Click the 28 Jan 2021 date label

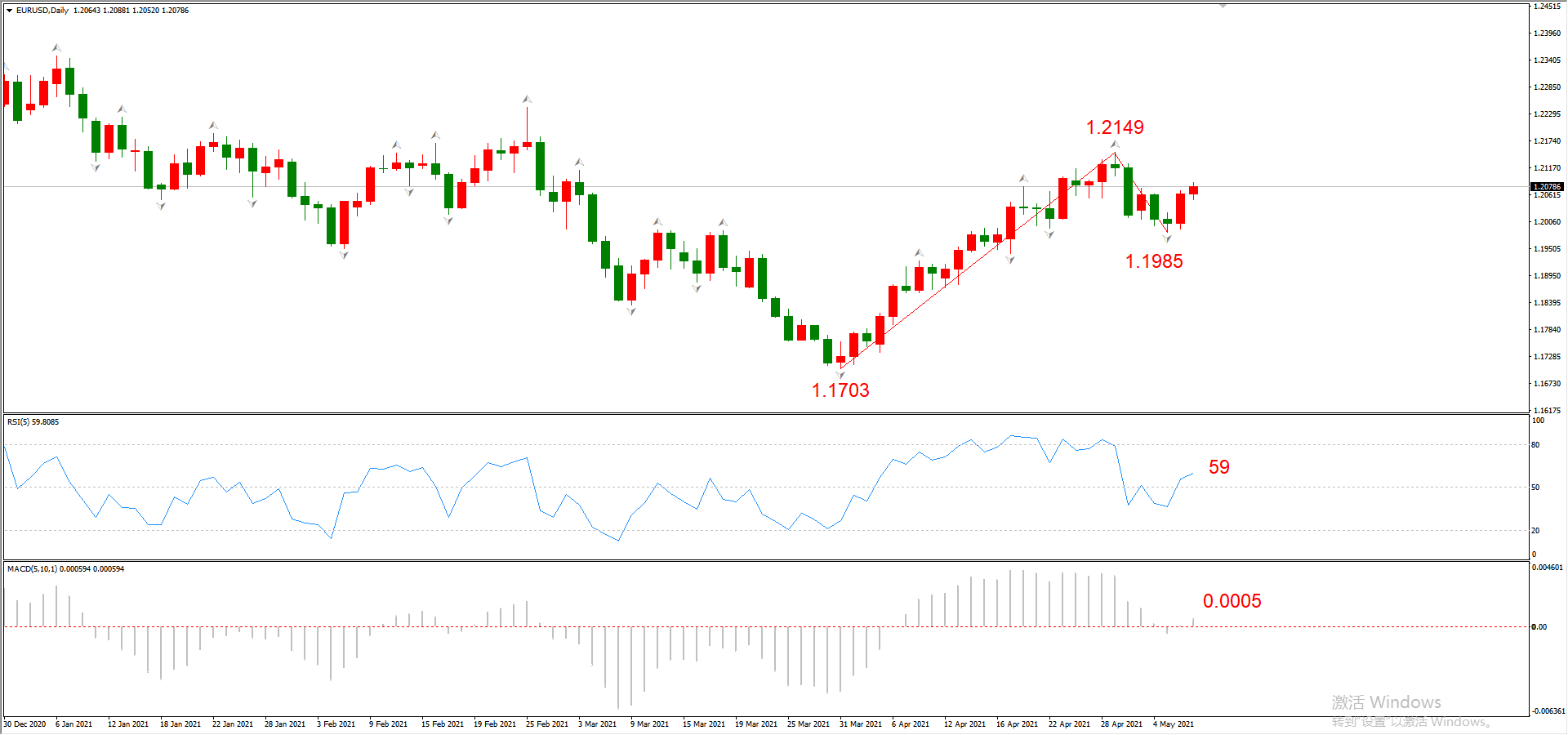pyautogui.click(x=285, y=724)
